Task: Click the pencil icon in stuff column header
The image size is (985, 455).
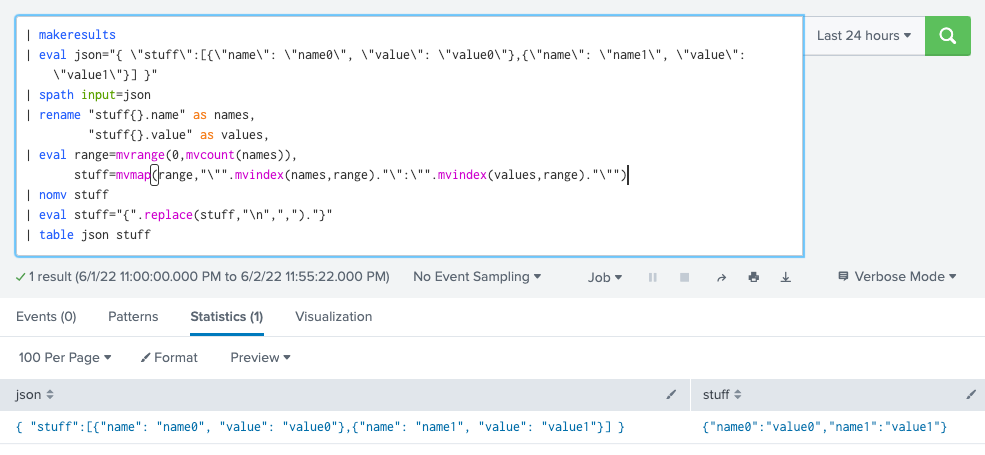Action: 969,396
